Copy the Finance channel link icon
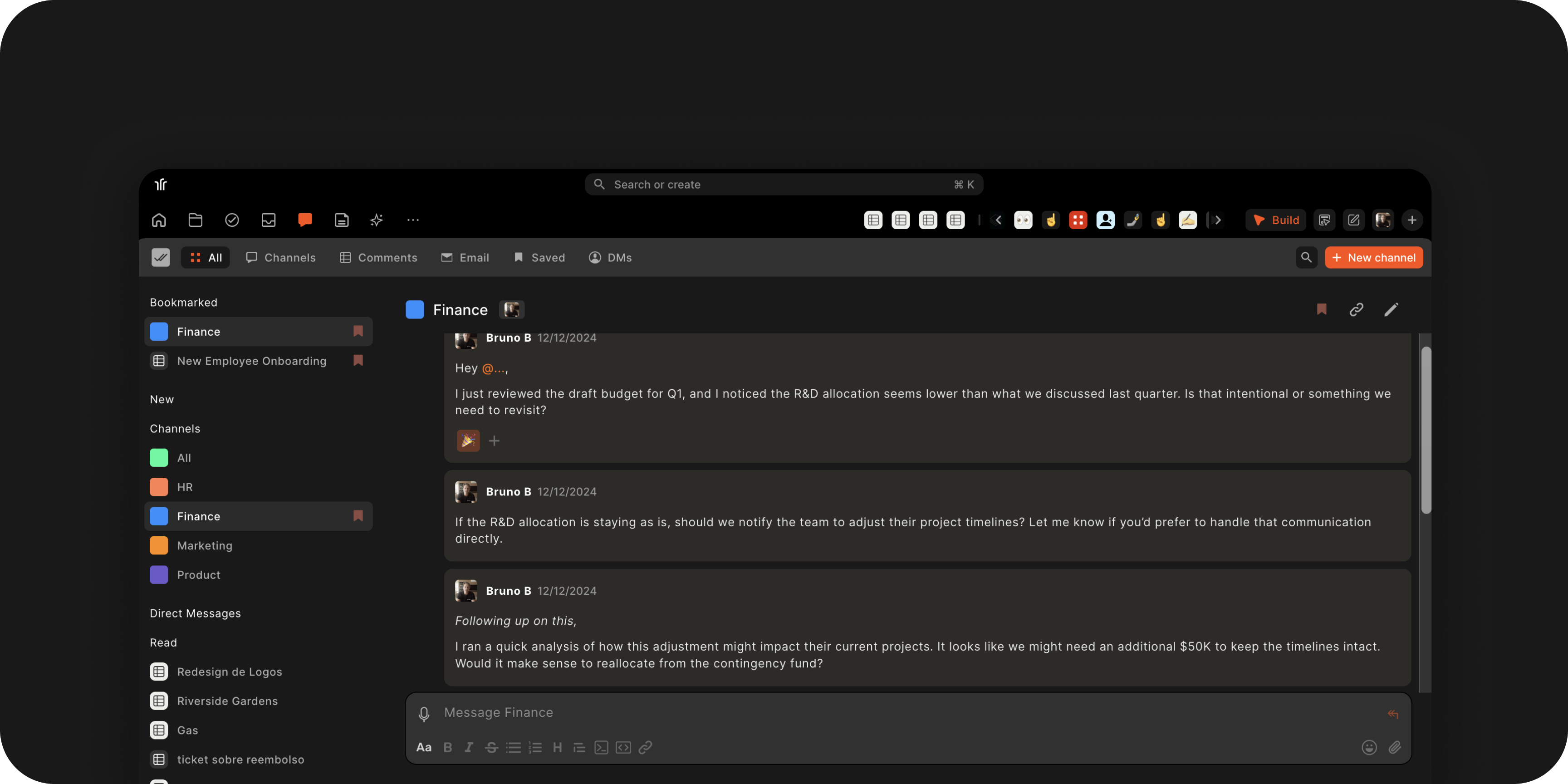This screenshot has width=1568, height=784. (1356, 310)
